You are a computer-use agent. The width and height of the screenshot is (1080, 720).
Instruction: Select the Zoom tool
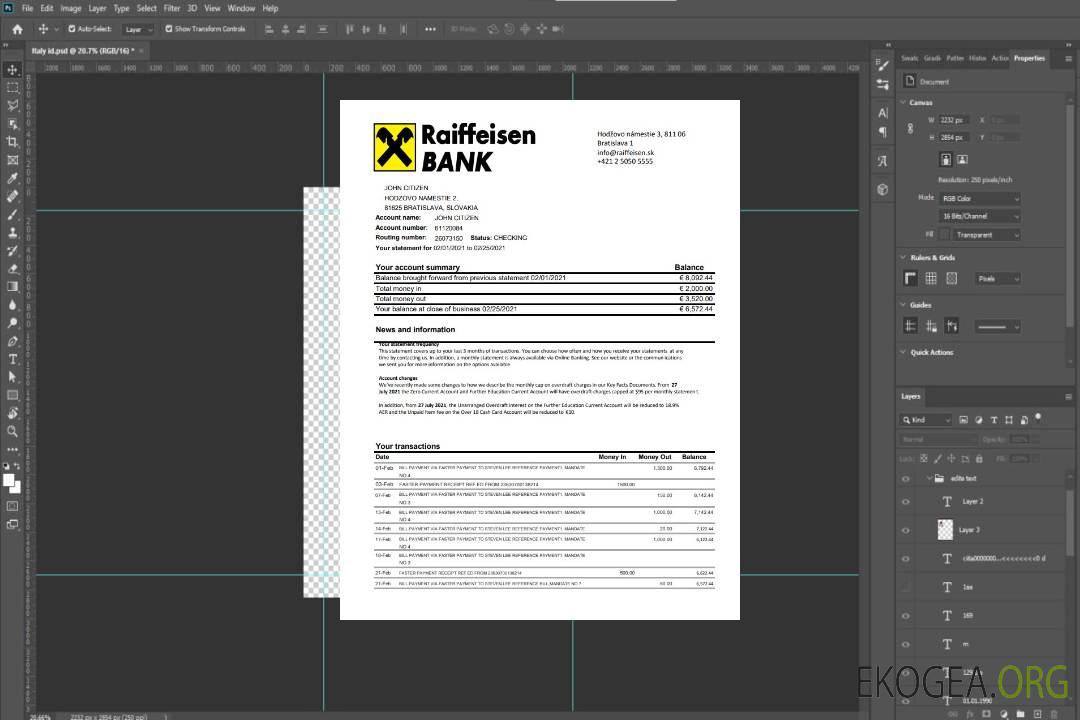(12, 431)
